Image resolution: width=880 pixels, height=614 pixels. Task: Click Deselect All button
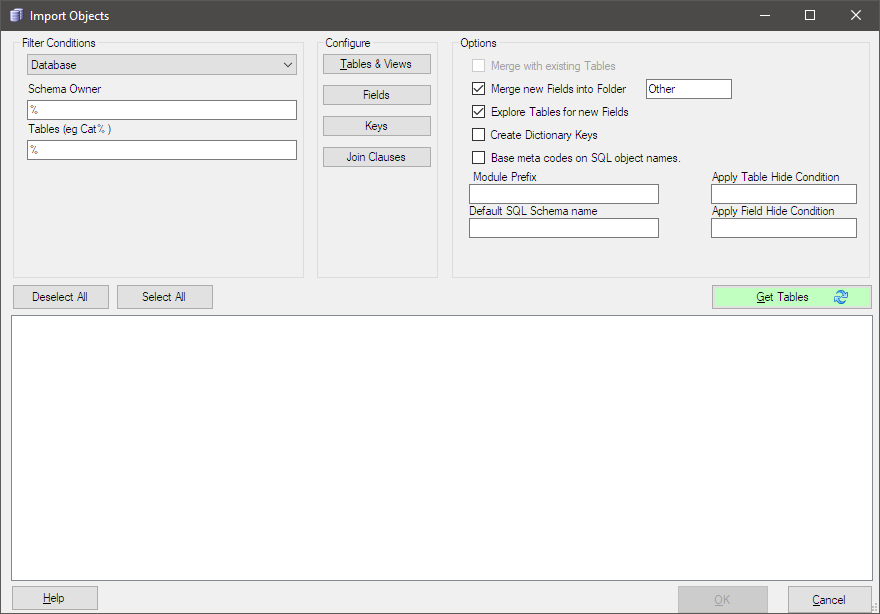[x=61, y=297]
